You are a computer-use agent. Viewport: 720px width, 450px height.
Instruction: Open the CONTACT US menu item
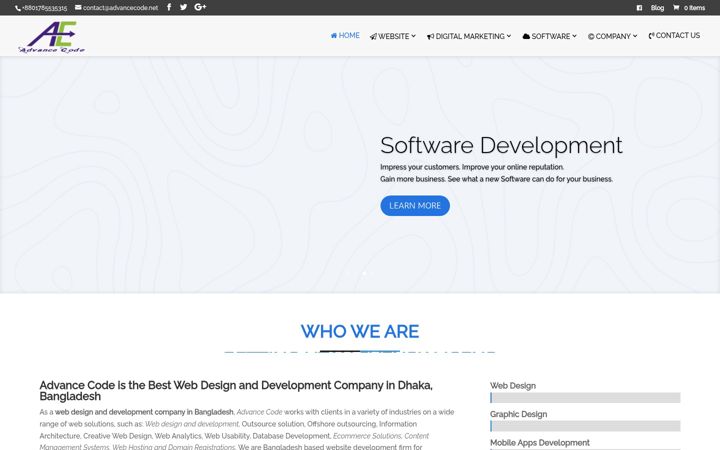pyautogui.click(x=674, y=35)
